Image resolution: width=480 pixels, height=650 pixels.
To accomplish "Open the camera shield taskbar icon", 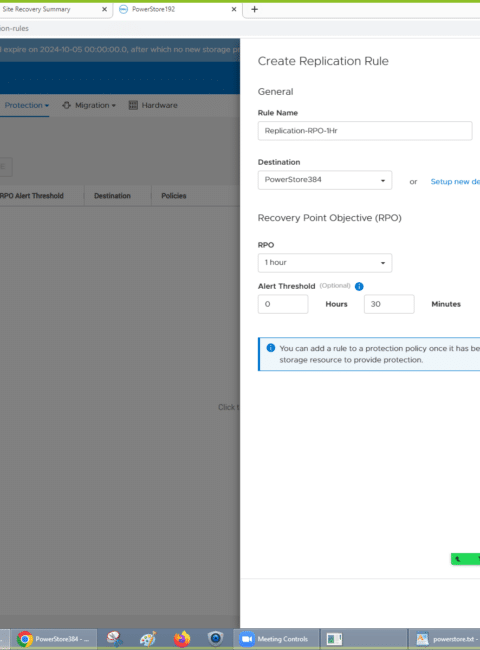I will click(216, 639).
